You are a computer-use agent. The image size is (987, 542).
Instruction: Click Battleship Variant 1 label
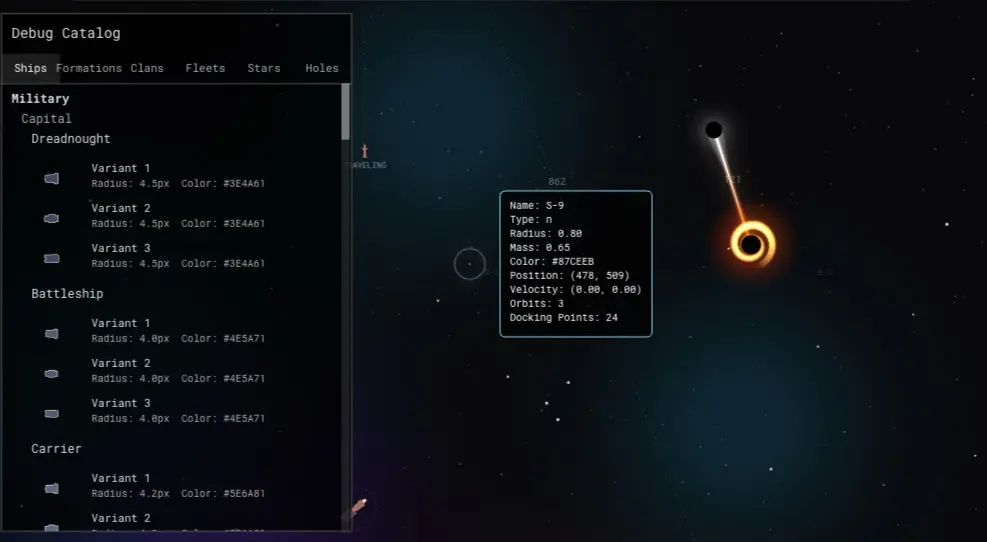click(121, 323)
